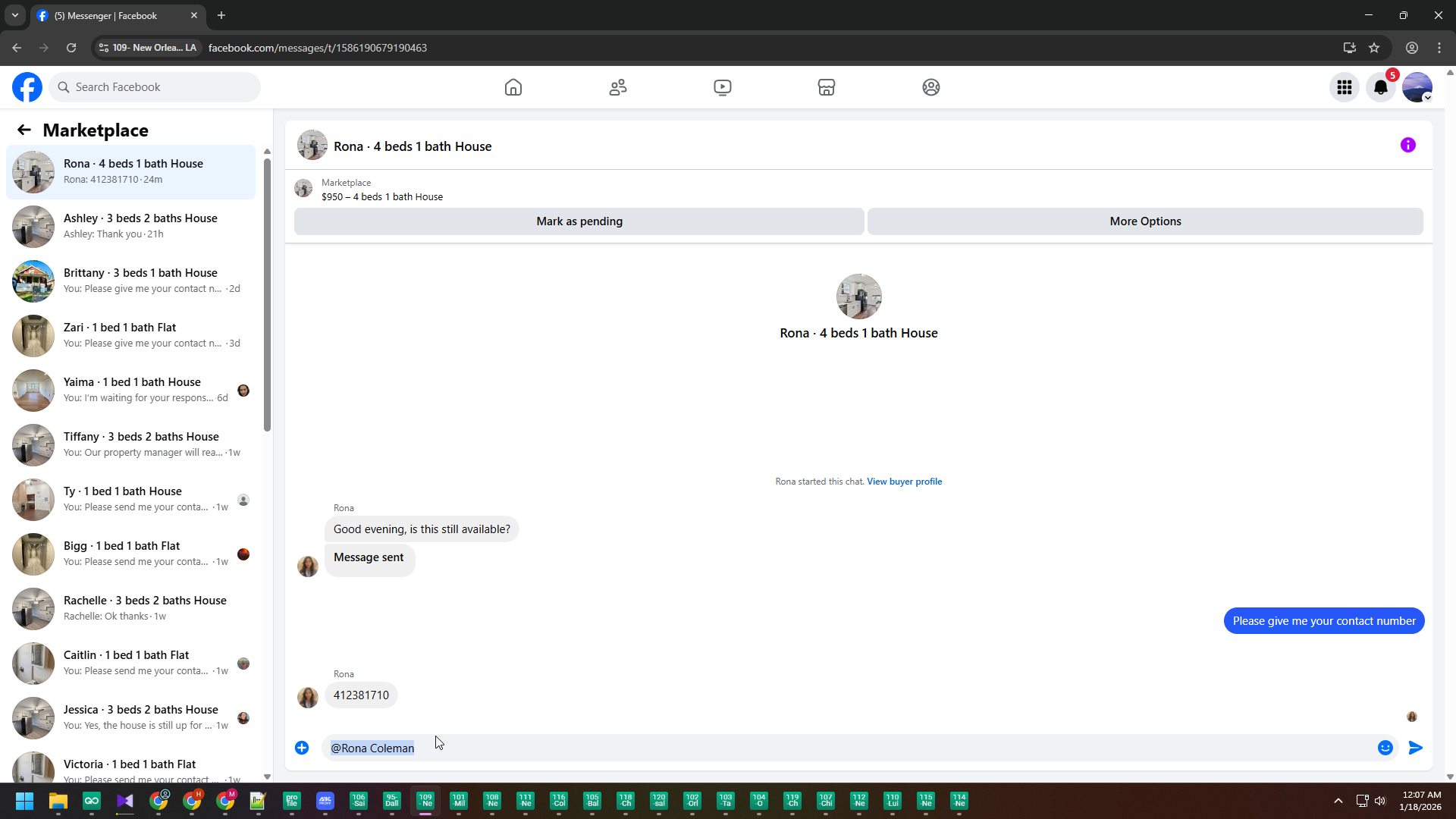The height and width of the screenshot is (819, 1456).
Task: Click the plus icon for more actions
Action: [302, 748]
